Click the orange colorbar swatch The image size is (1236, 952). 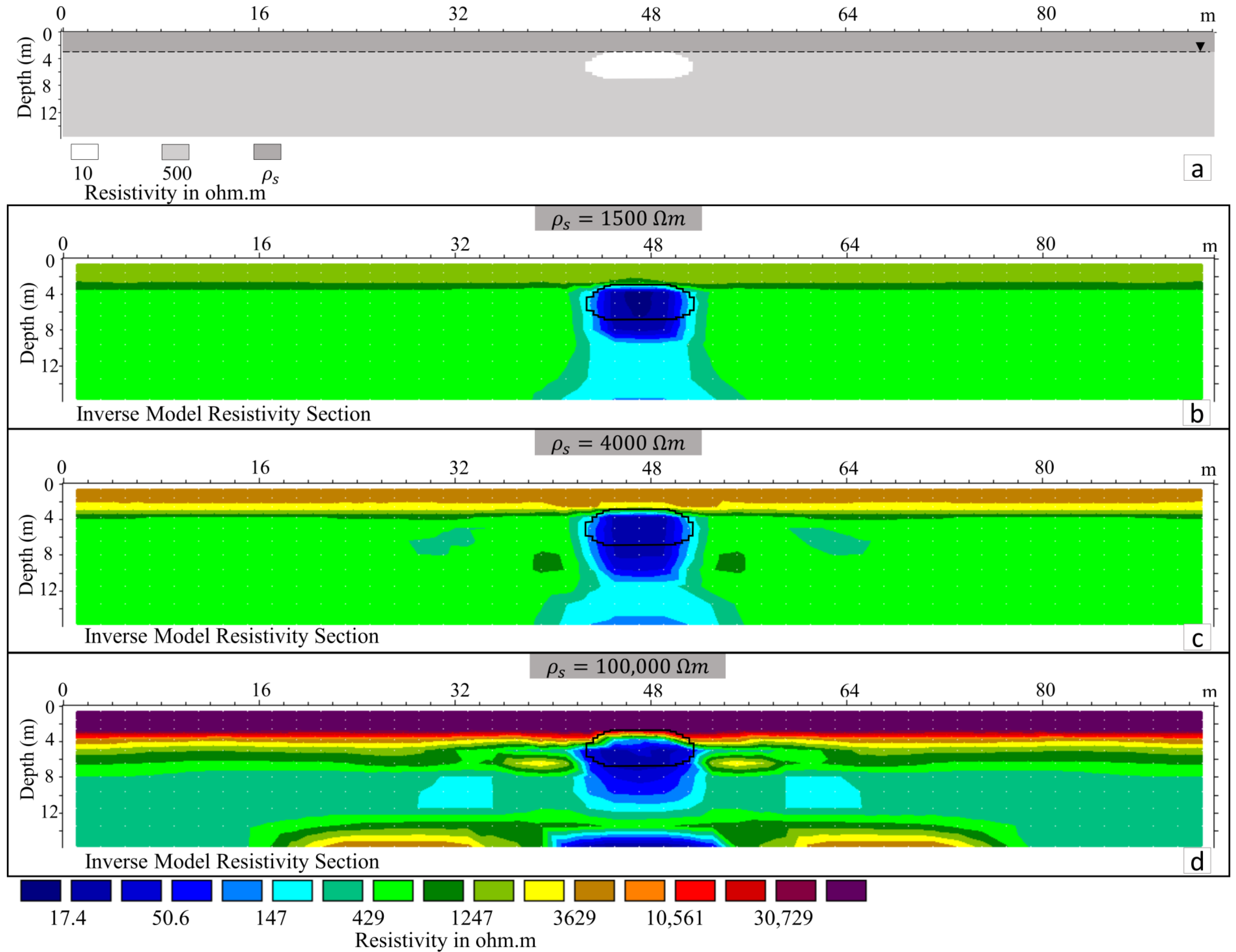[645, 890]
